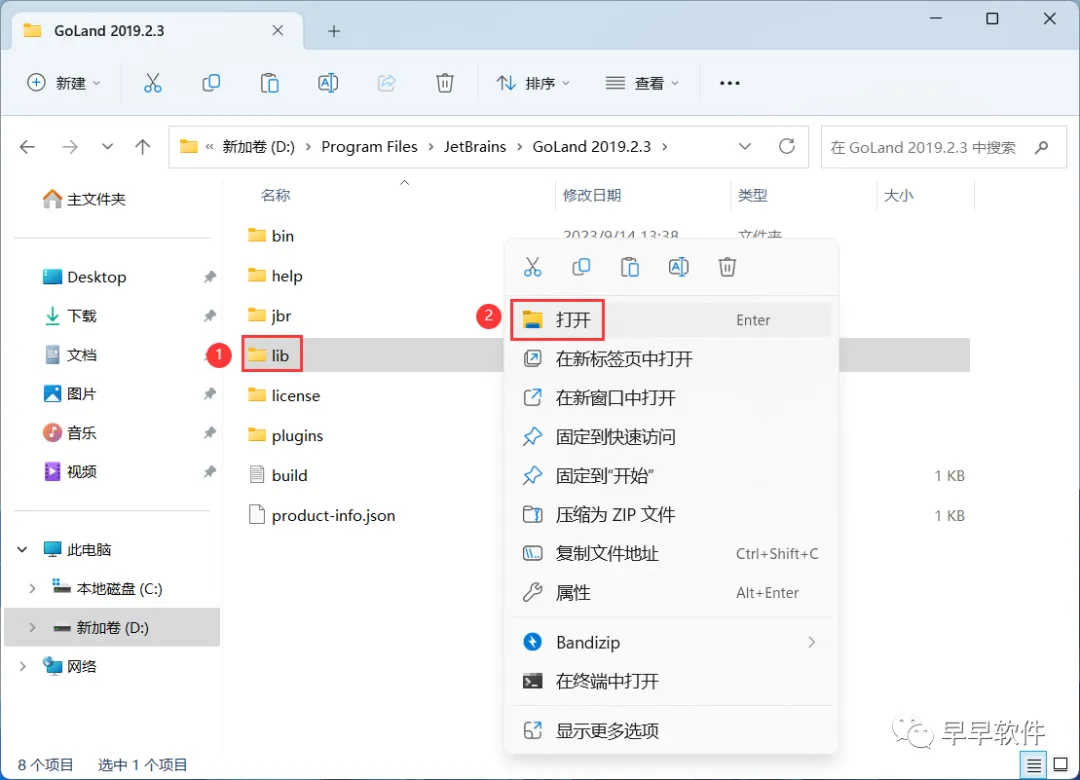This screenshot has width=1080, height=780.
Task: Open the 新建 dropdown menu
Action: point(64,83)
